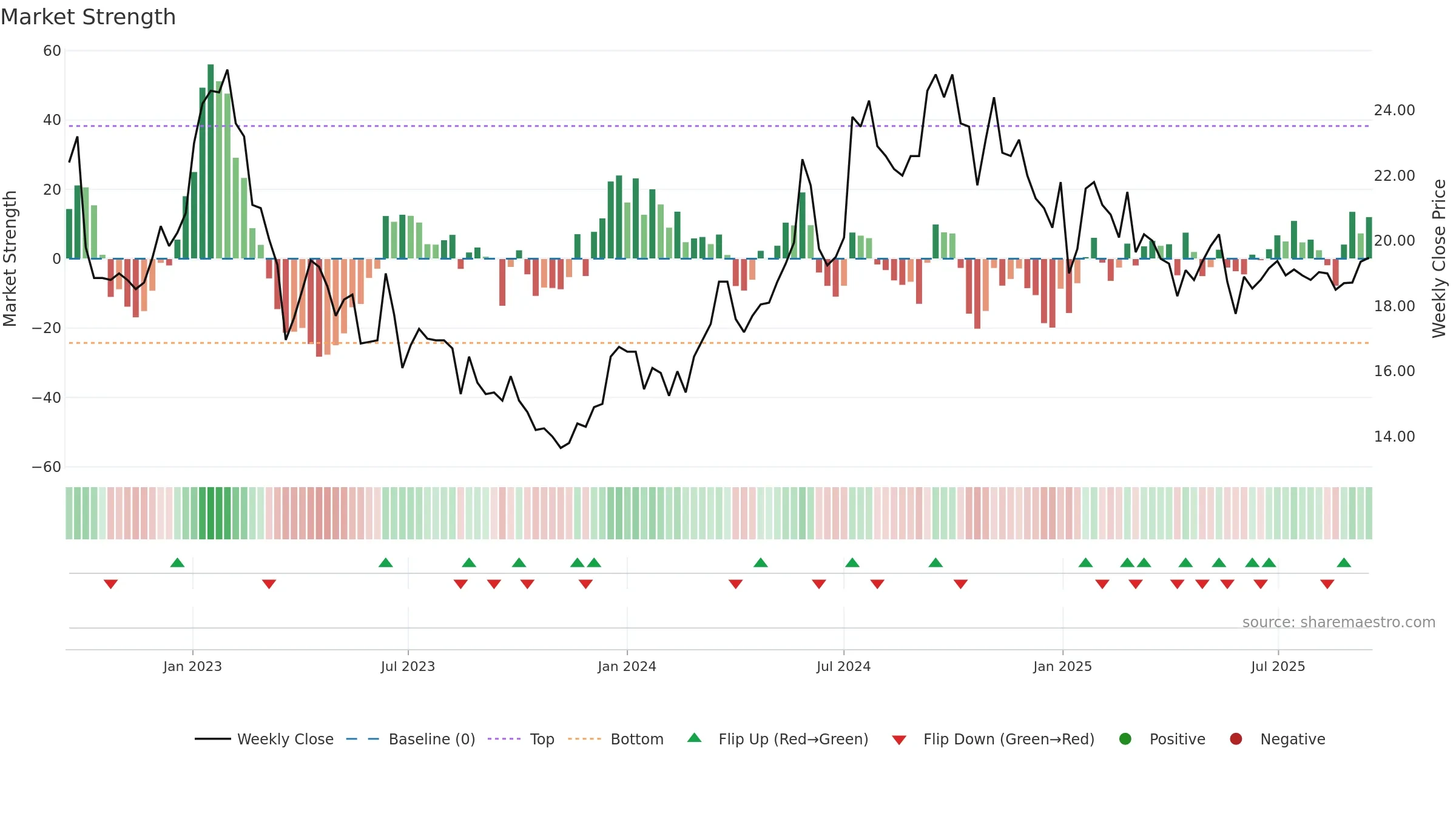Viewport: 1456px width, 819px height.
Task: Click the Weekly Close line's lowest point near 14
Action: [561, 448]
